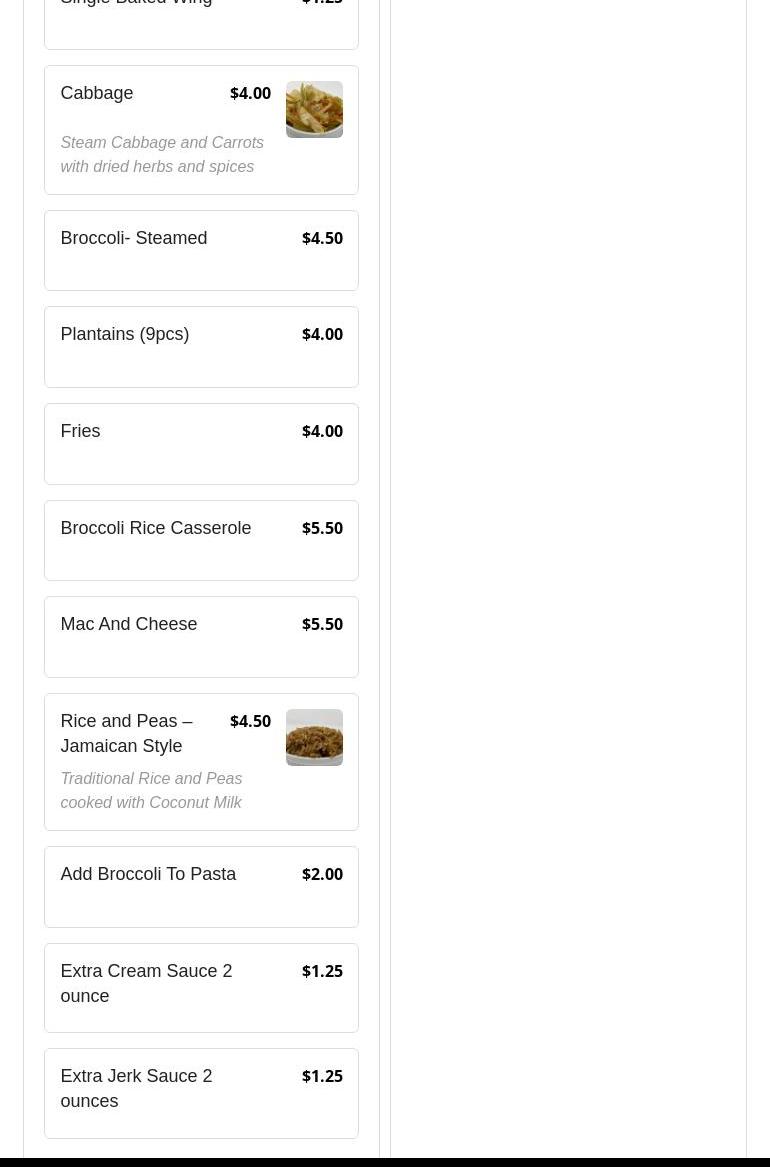Viewport: 770px width, 1167px height.
Task: Click the Cabbage dish thumbnail photo
Action: [x=314, y=109]
